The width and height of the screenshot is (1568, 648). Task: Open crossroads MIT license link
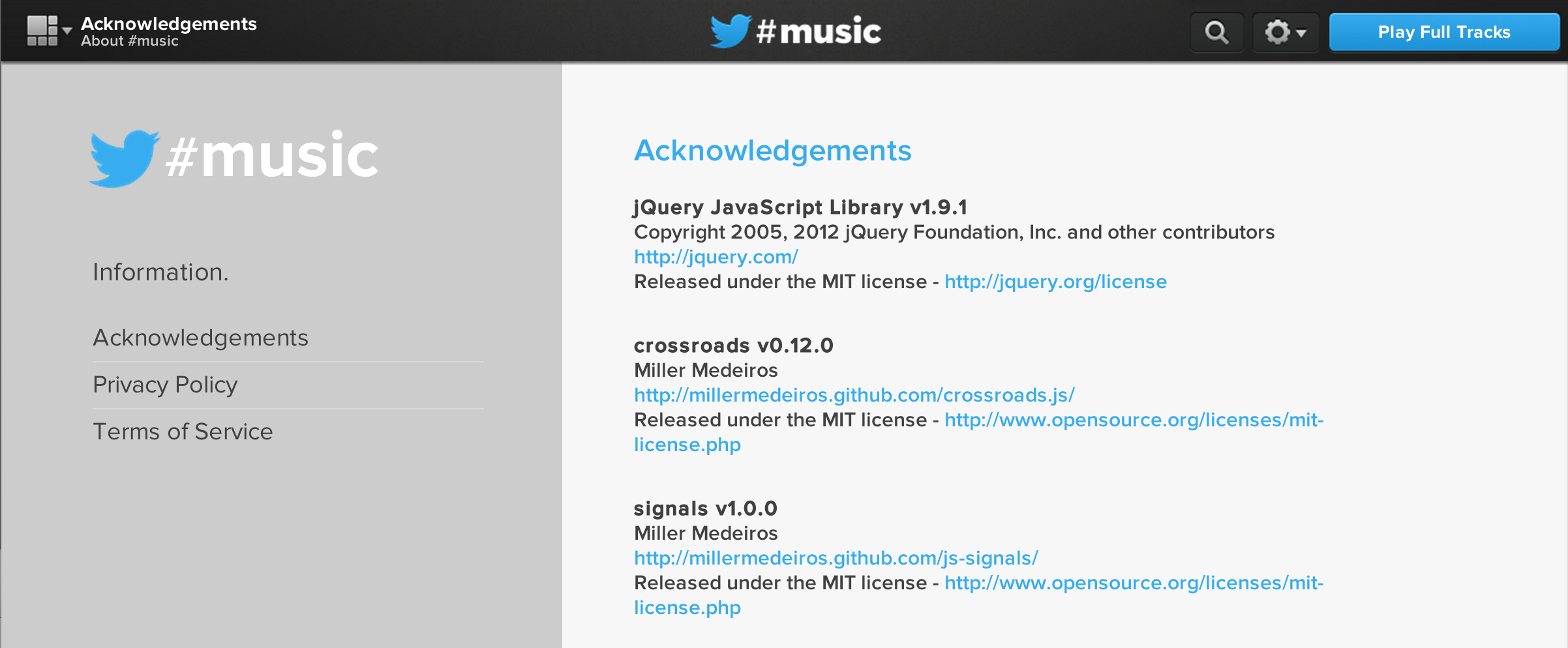point(1134,420)
